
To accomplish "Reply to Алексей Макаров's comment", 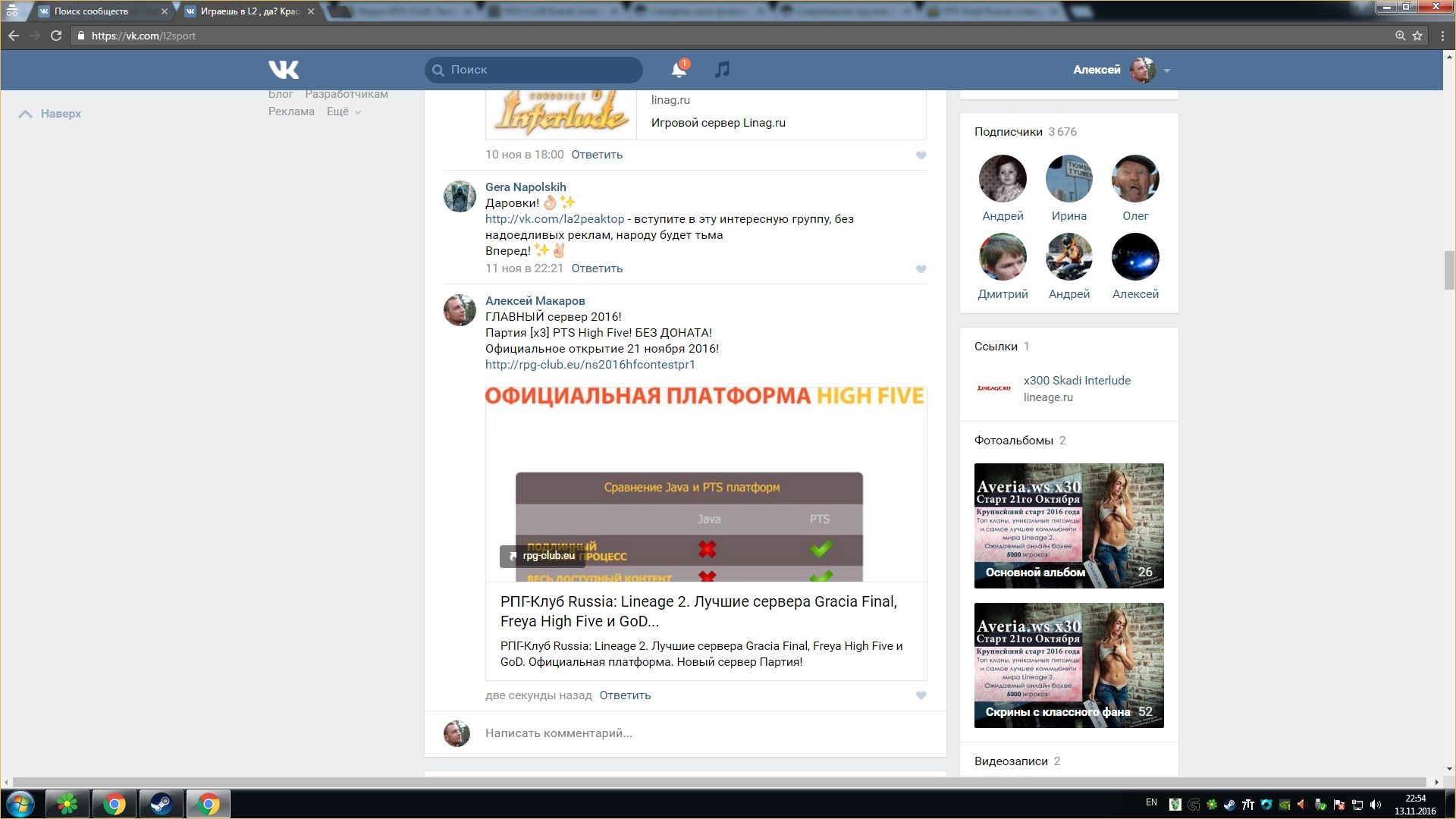I will coord(625,695).
